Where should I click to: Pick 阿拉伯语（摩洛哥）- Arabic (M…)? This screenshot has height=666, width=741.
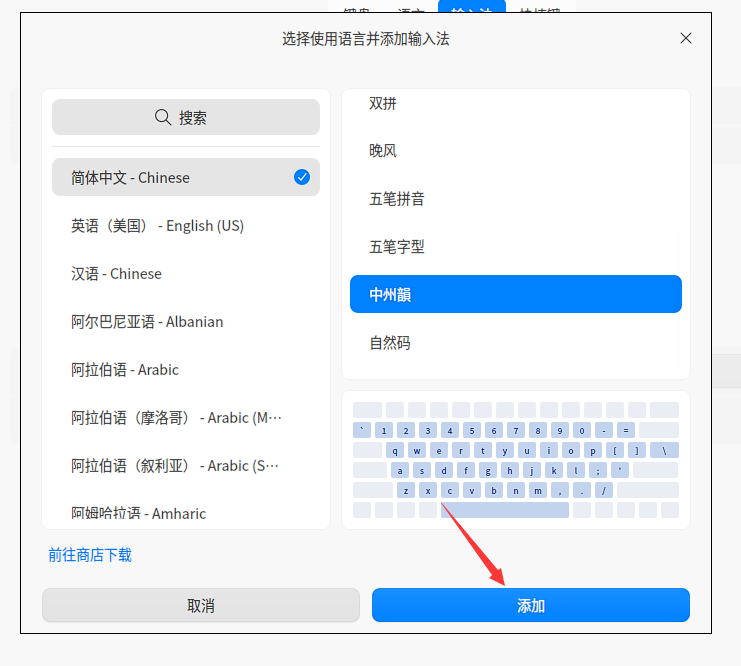click(x=186, y=418)
